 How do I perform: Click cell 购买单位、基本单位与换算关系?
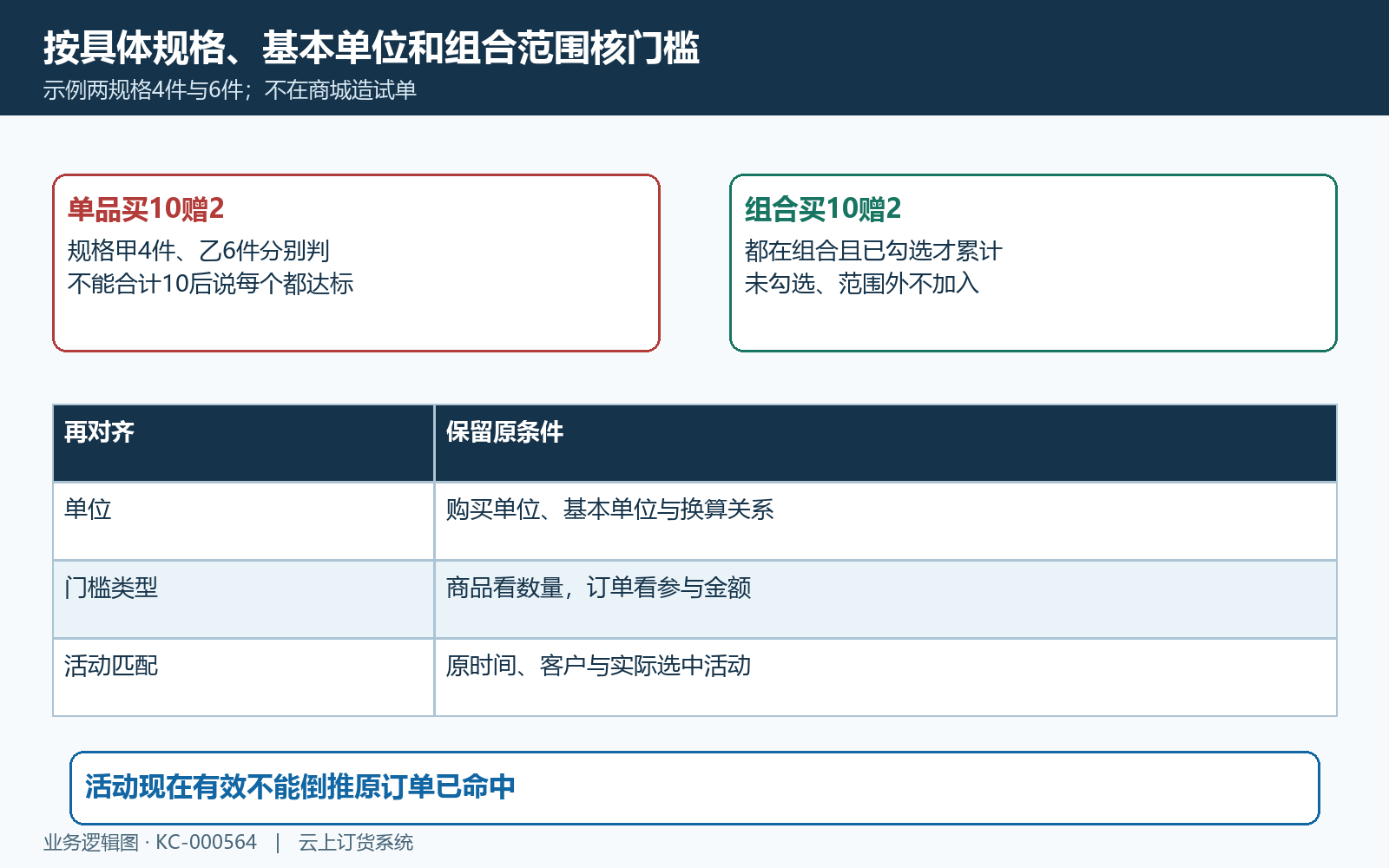(x=885, y=521)
